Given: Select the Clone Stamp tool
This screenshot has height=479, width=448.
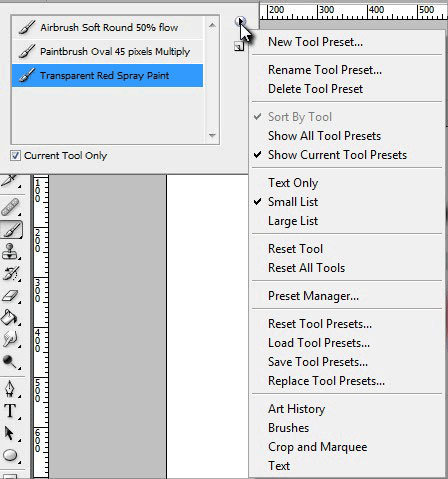Looking at the screenshot, I should click(x=10, y=252).
